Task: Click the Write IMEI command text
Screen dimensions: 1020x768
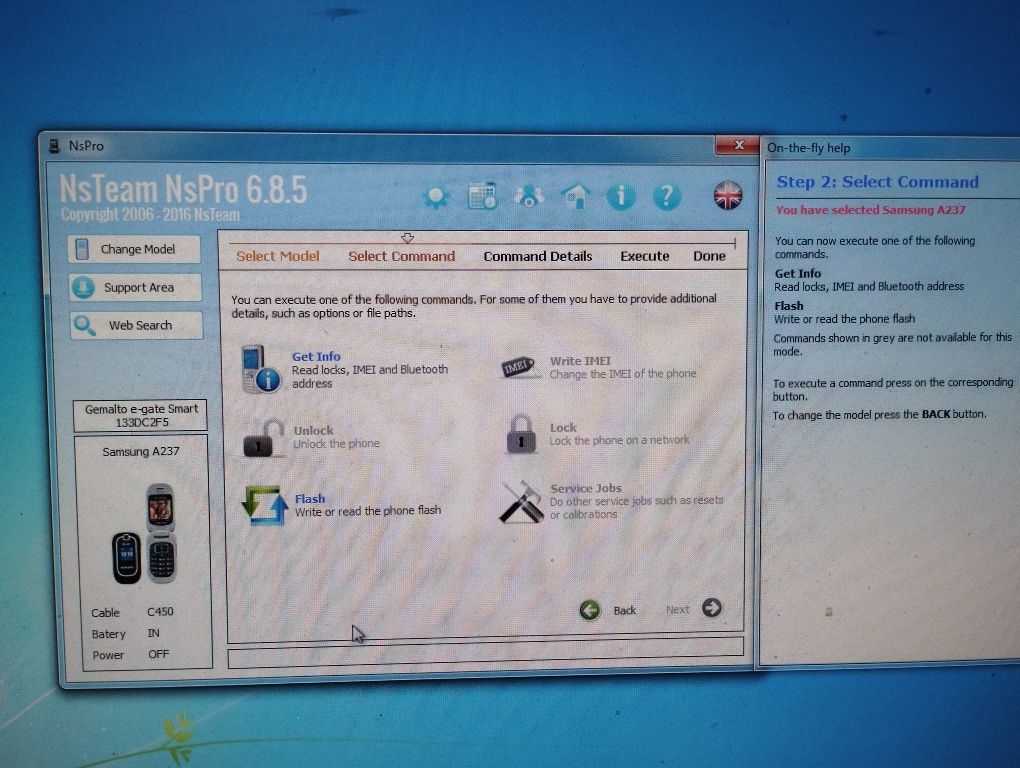Action: (580, 361)
